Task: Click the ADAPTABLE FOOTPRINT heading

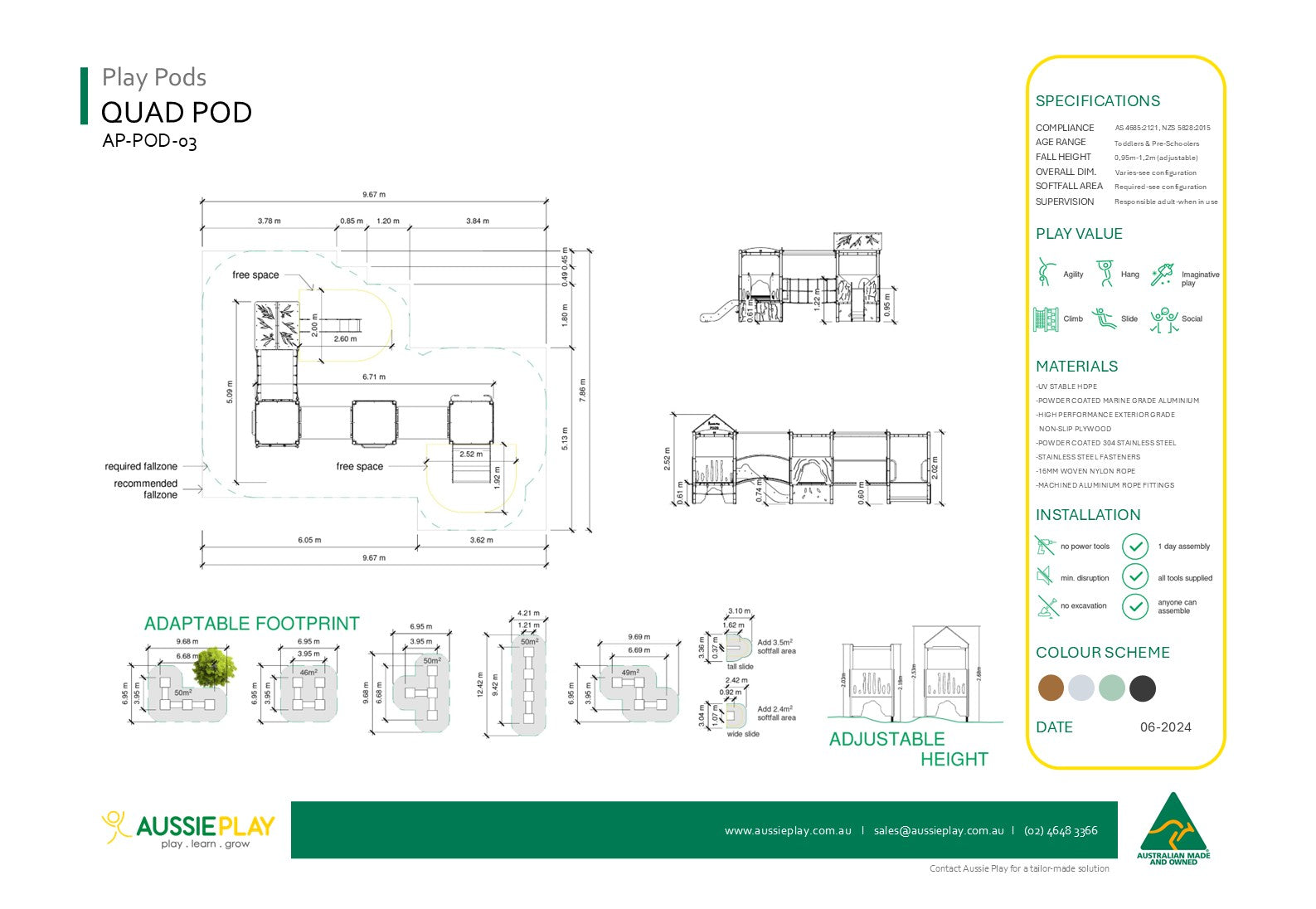Action: tap(252, 624)
